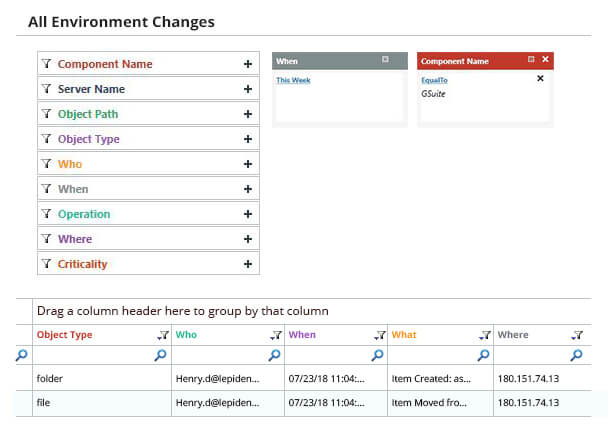Click funnel icon beside Object Path
This screenshot has width=612, height=430.
[46, 113]
